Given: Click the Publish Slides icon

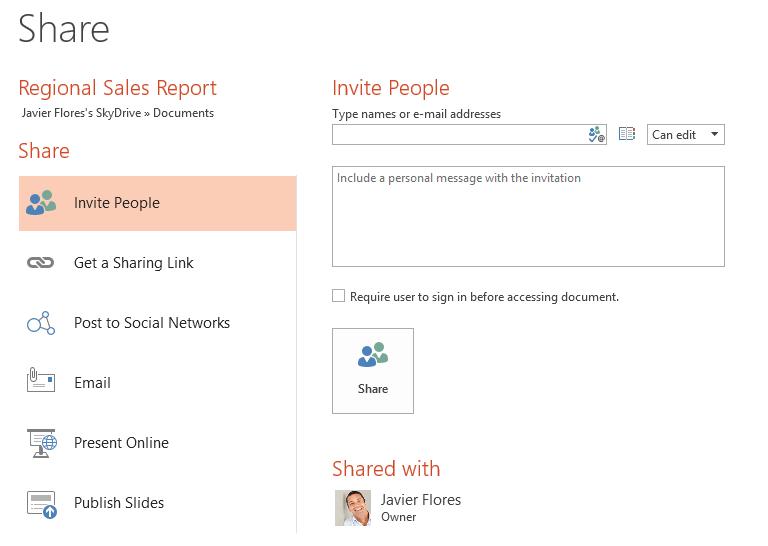Looking at the screenshot, I should pyautogui.click(x=41, y=503).
